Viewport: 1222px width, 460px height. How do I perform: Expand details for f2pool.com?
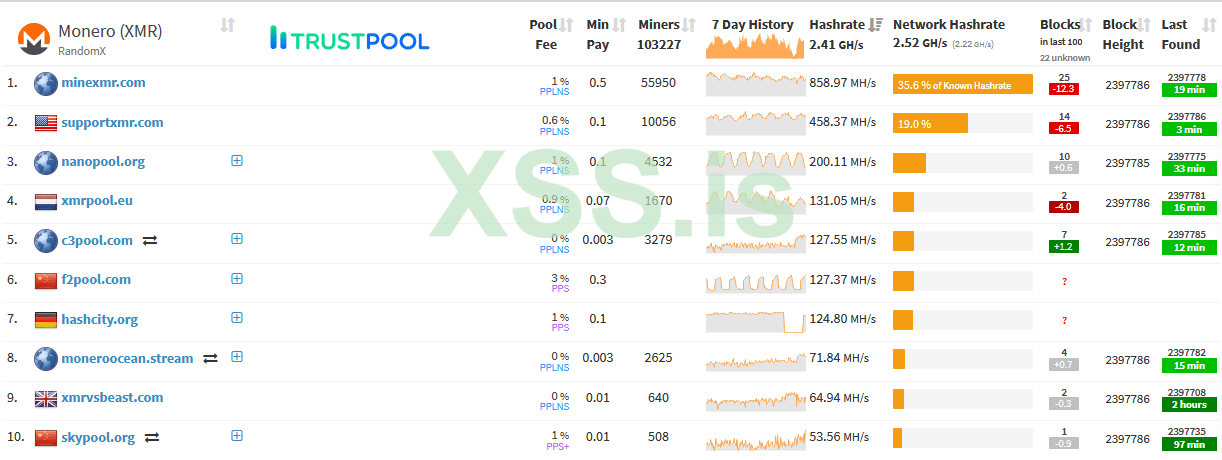click(237, 278)
